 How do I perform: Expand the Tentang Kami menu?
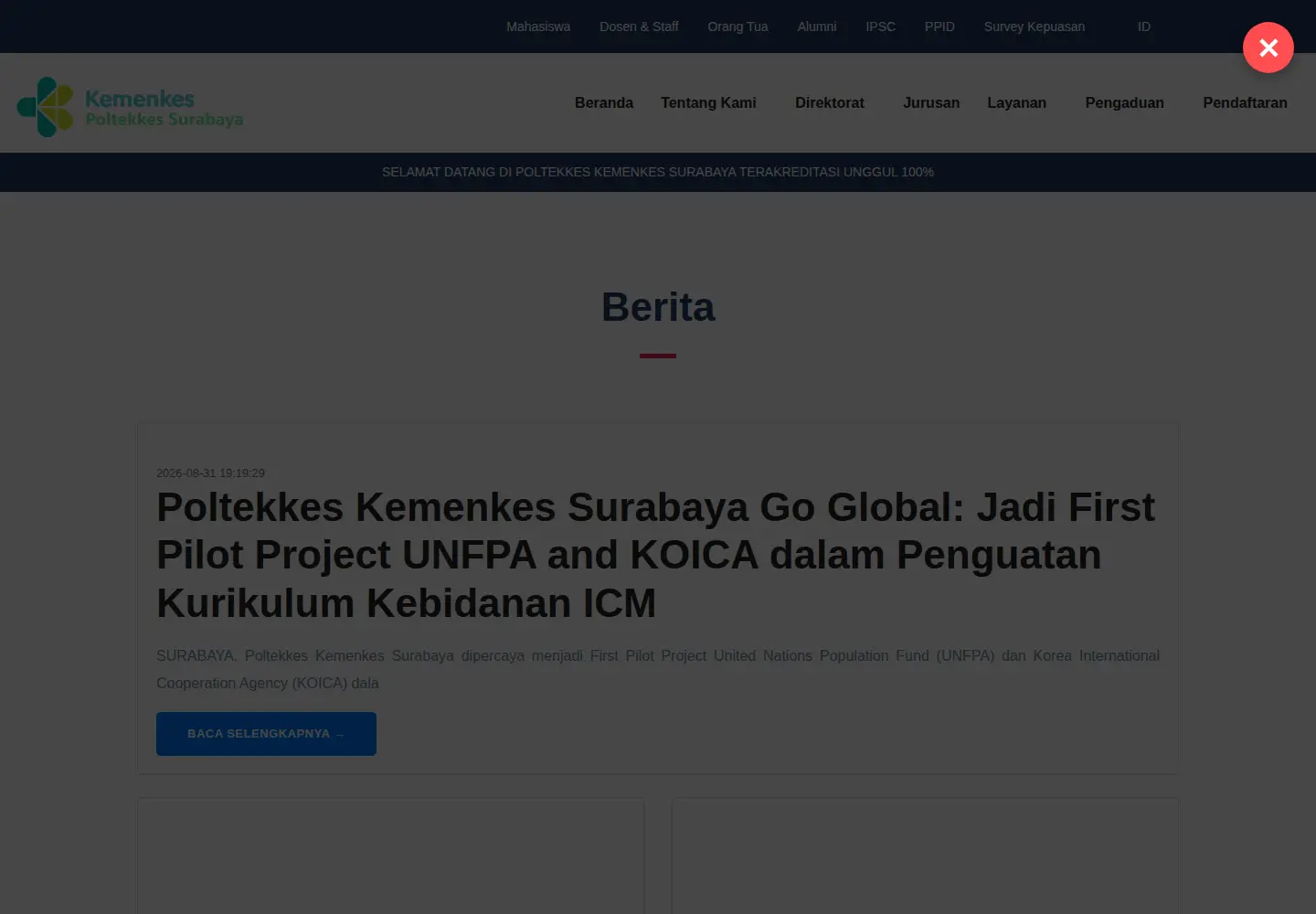click(708, 102)
